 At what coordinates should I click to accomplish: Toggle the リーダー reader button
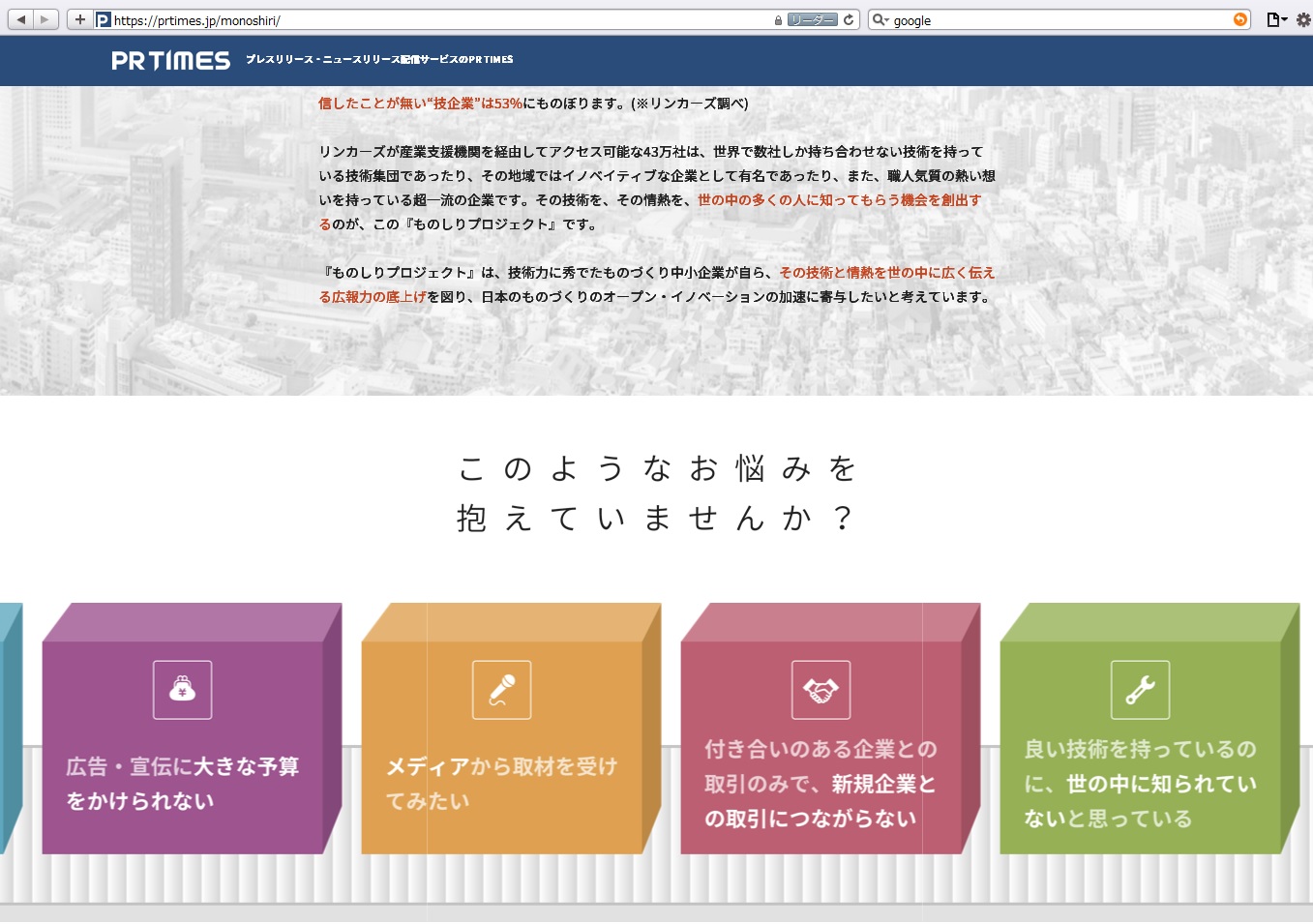pos(812,19)
